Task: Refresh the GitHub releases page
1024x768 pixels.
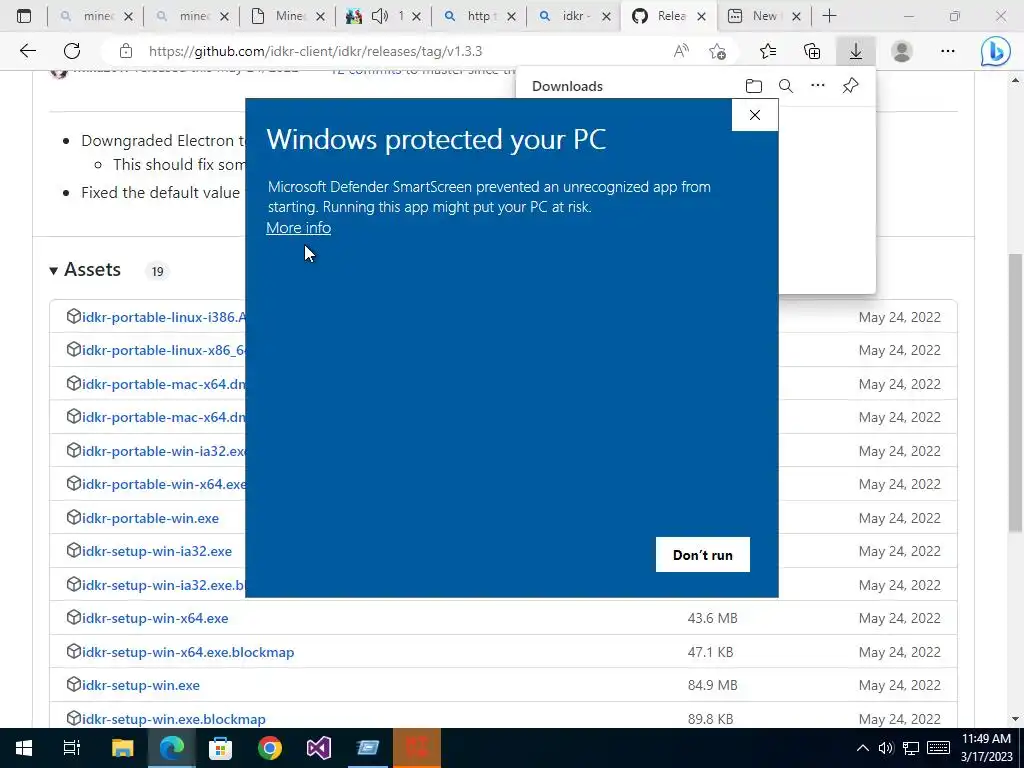Action: [x=72, y=51]
